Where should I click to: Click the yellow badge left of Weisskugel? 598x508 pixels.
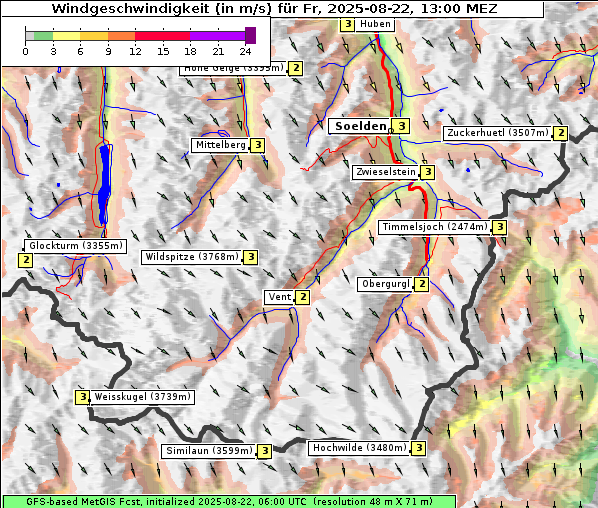click(82, 397)
